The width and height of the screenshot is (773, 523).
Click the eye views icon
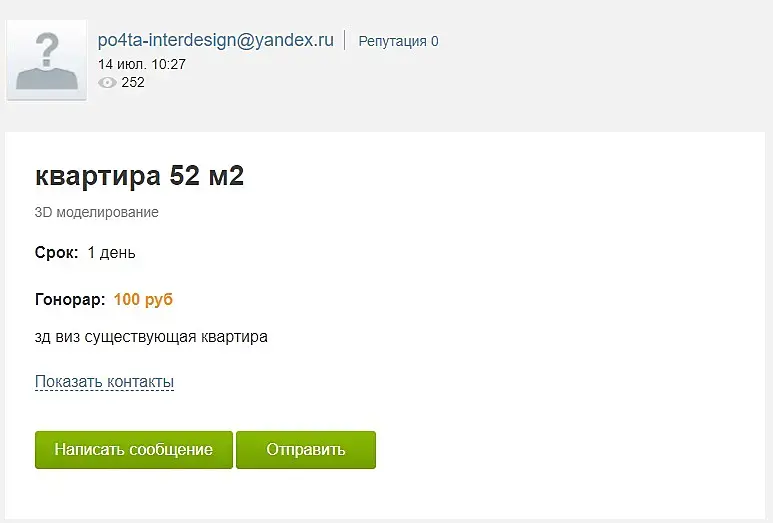point(107,83)
